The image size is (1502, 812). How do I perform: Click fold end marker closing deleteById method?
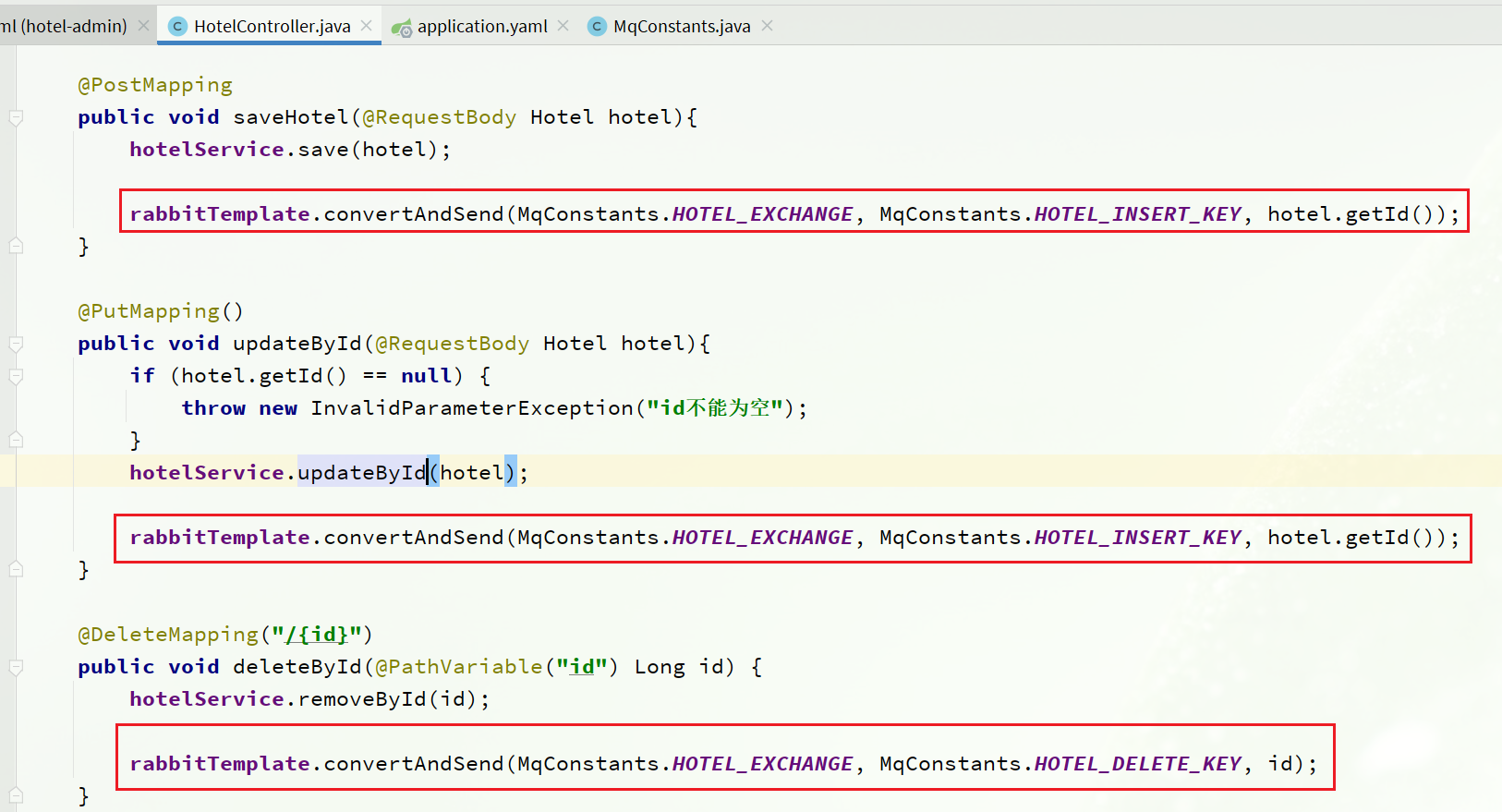(16, 795)
